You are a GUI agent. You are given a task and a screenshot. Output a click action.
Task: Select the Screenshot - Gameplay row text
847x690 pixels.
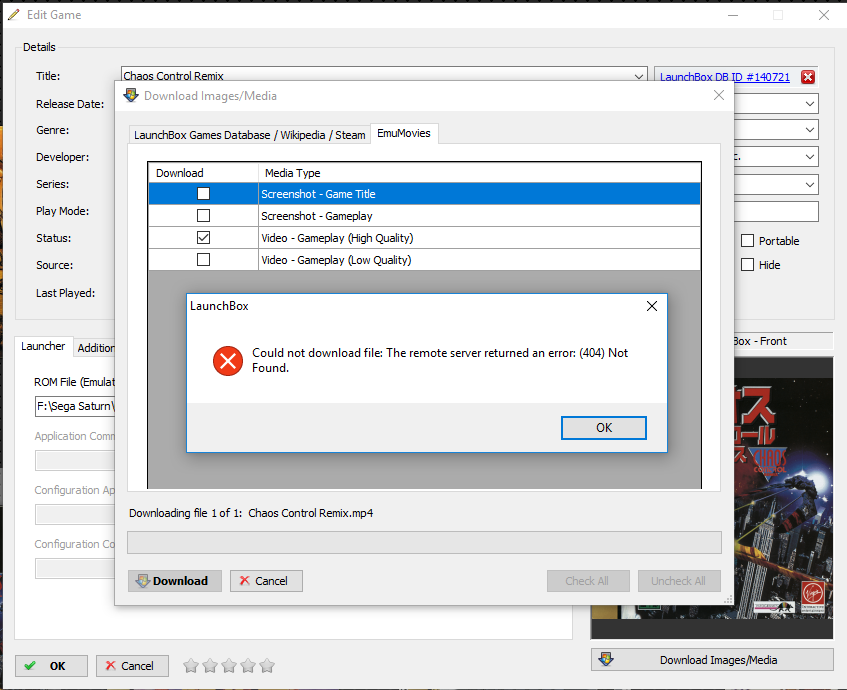click(x=317, y=216)
